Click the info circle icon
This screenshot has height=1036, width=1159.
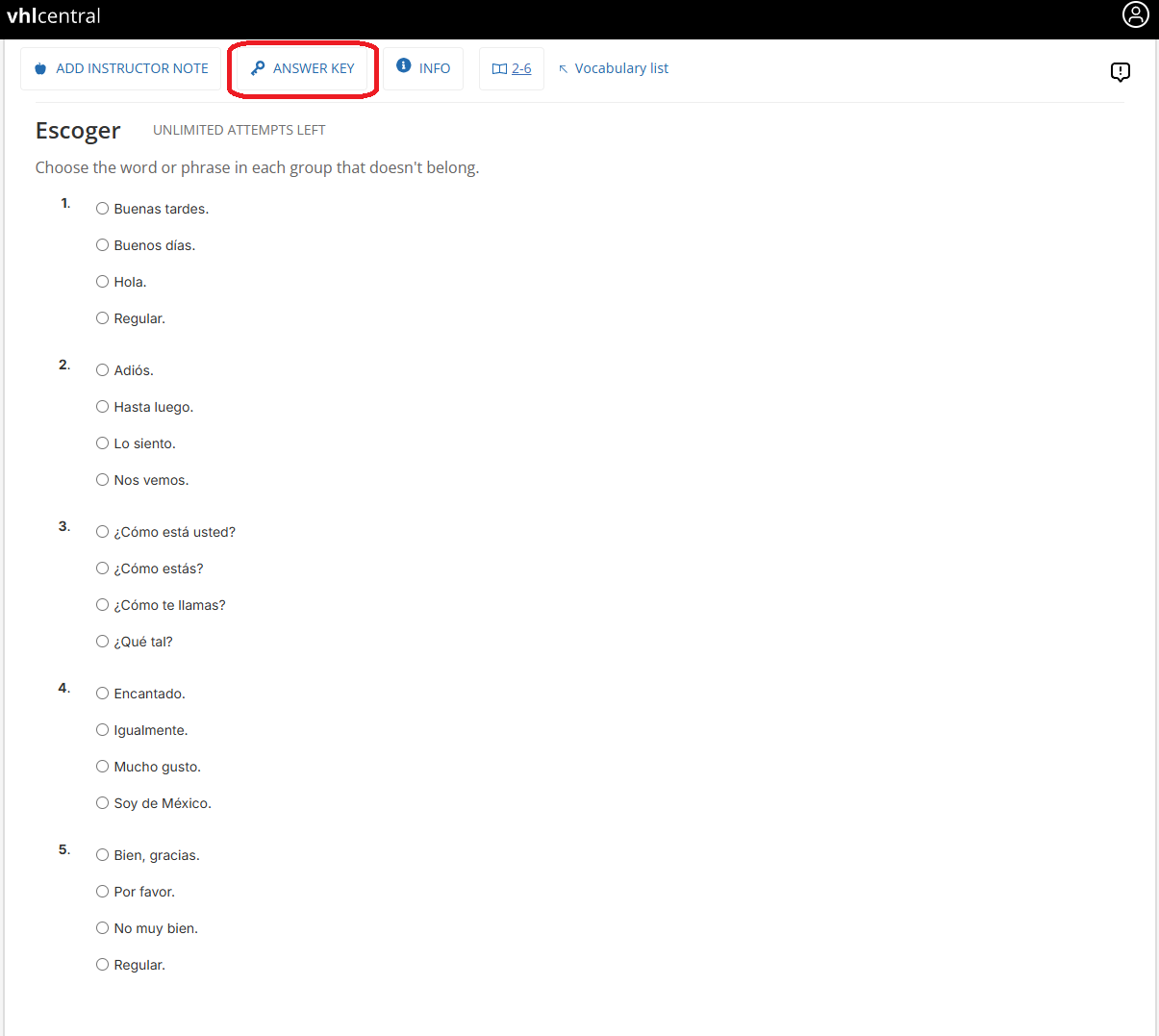coord(404,65)
